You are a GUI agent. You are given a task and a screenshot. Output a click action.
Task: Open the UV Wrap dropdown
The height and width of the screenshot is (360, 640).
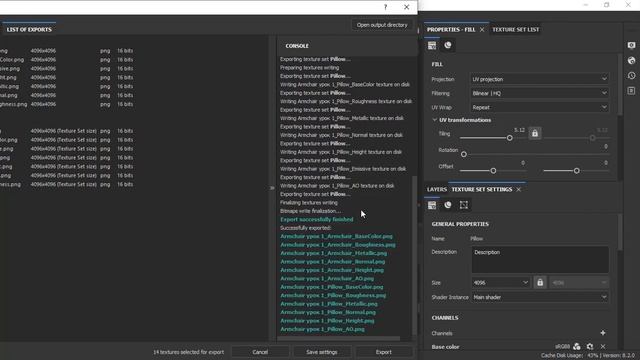pyautogui.click(x=539, y=107)
